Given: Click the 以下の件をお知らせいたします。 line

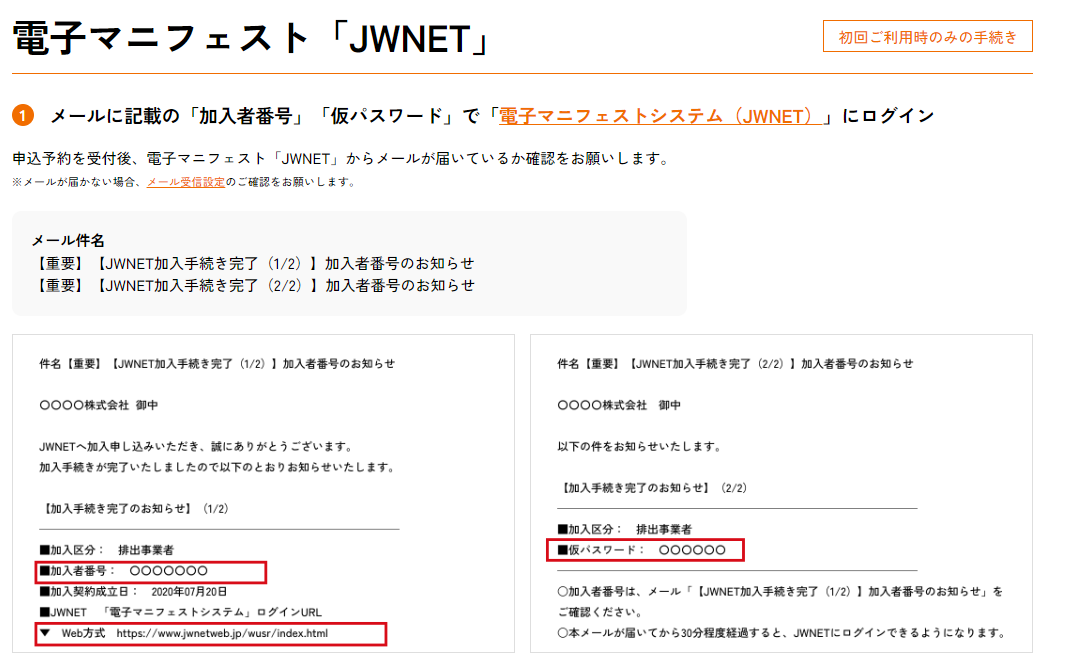Looking at the screenshot, I should coord(639,447).
